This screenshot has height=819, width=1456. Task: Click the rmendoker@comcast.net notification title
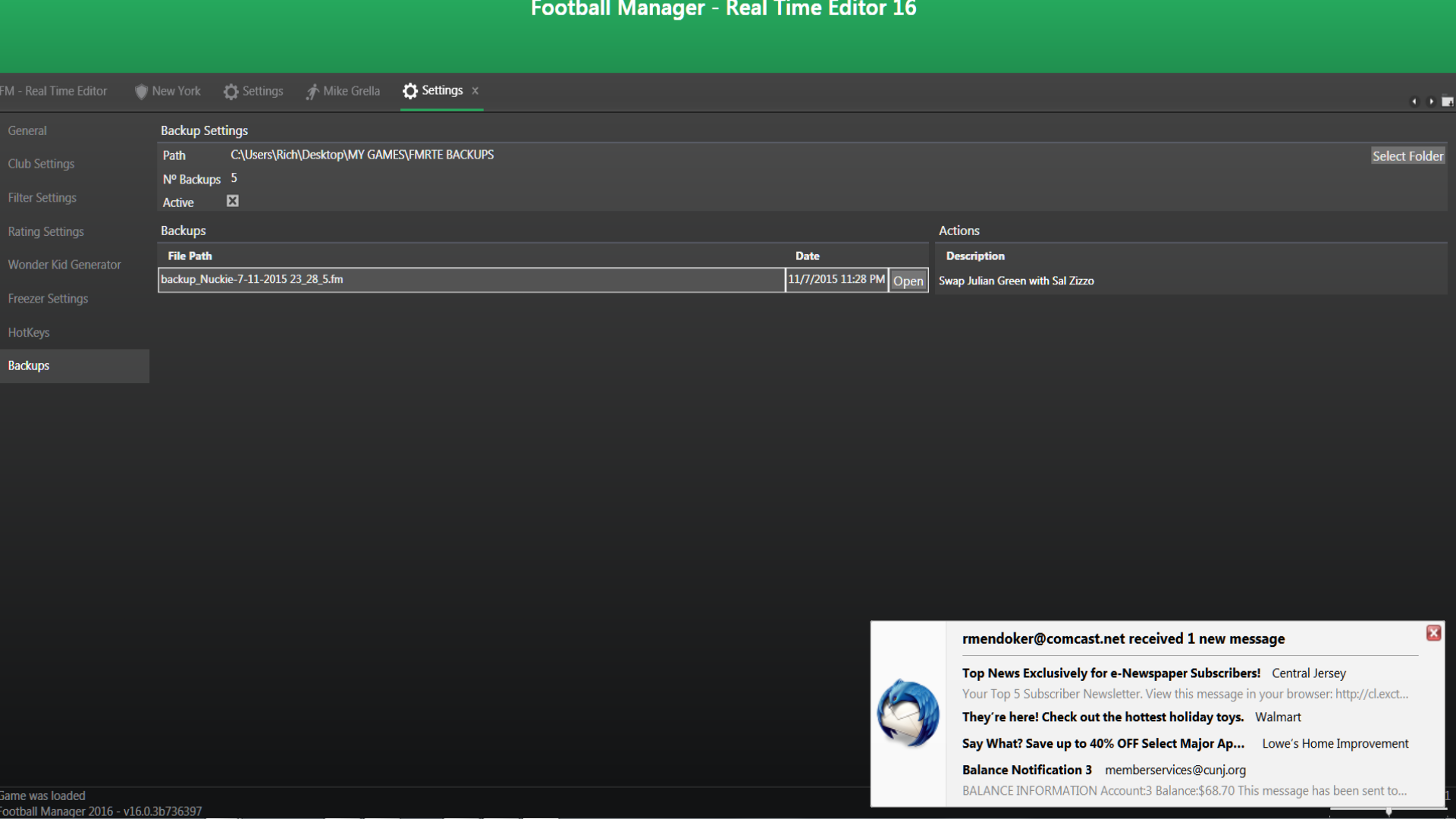tap(1123, 639)
